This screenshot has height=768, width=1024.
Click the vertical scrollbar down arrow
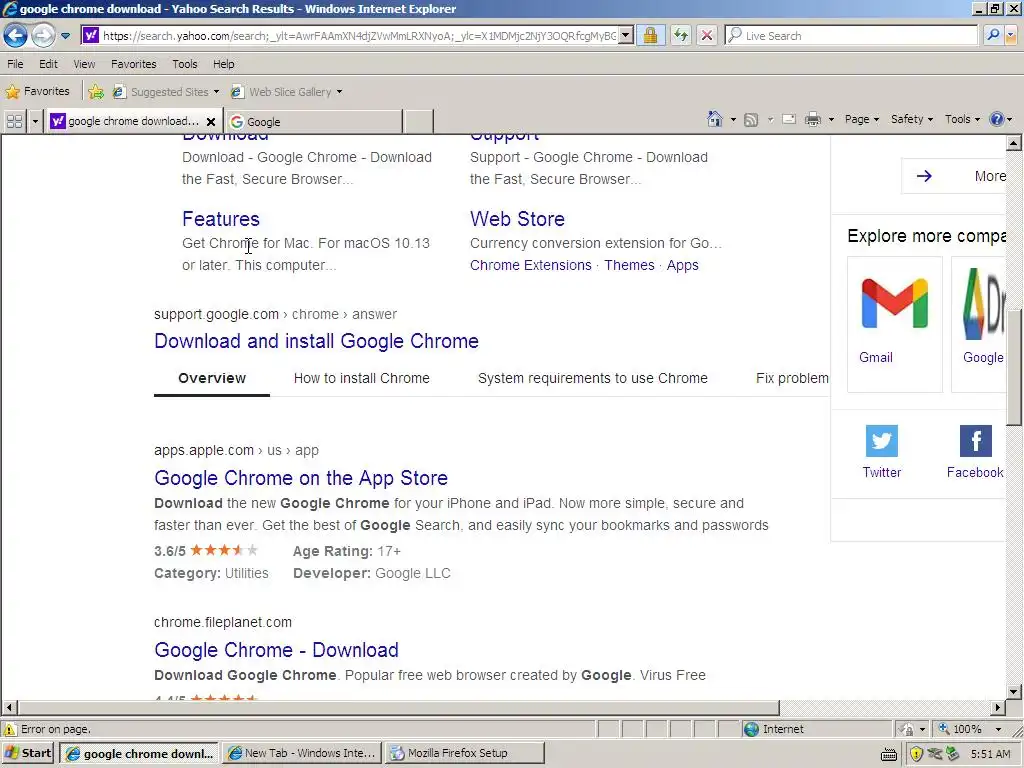click(x=1014, y=691)
